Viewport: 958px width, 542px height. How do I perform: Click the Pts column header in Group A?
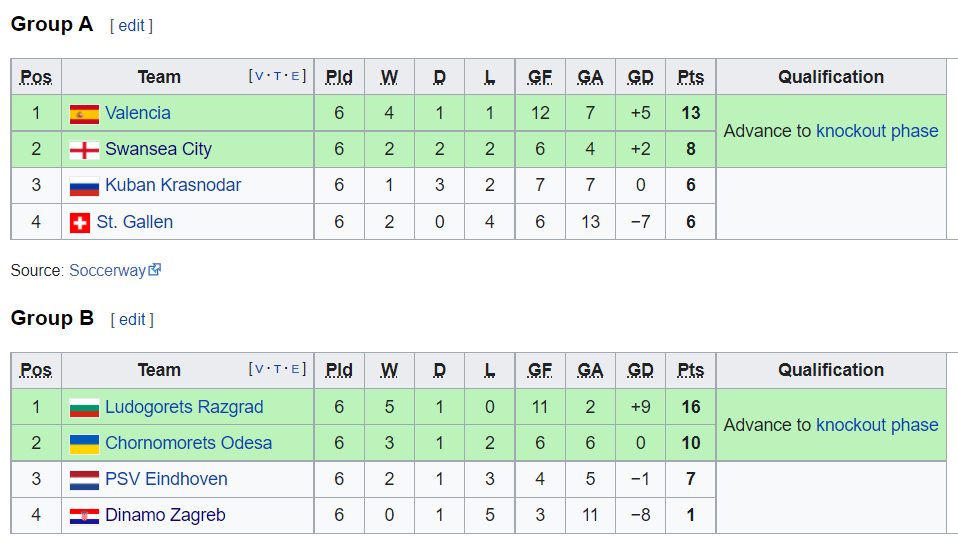(x=690, y=77)
